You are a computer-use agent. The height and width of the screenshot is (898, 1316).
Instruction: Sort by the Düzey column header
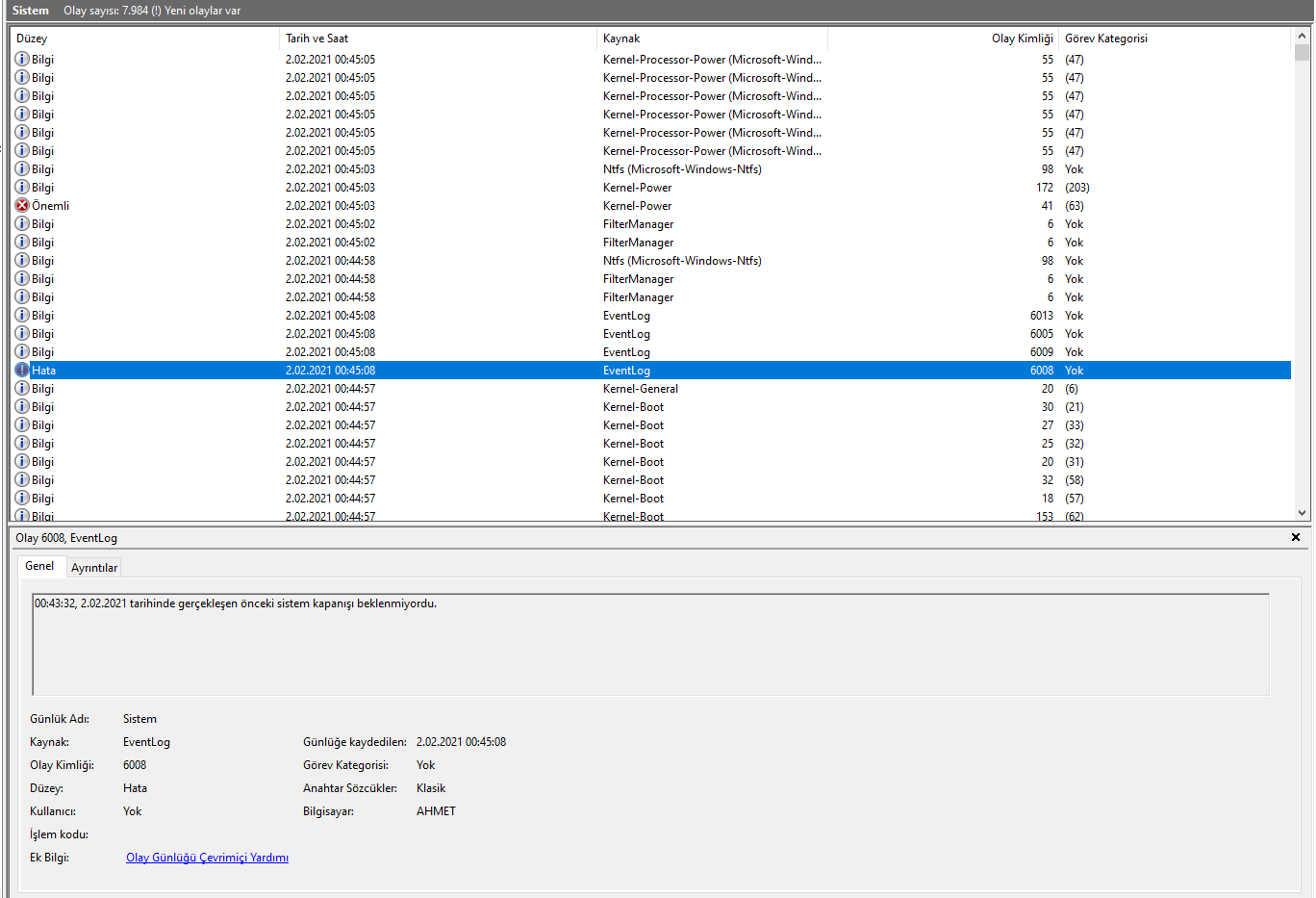[x=144, y=38]
